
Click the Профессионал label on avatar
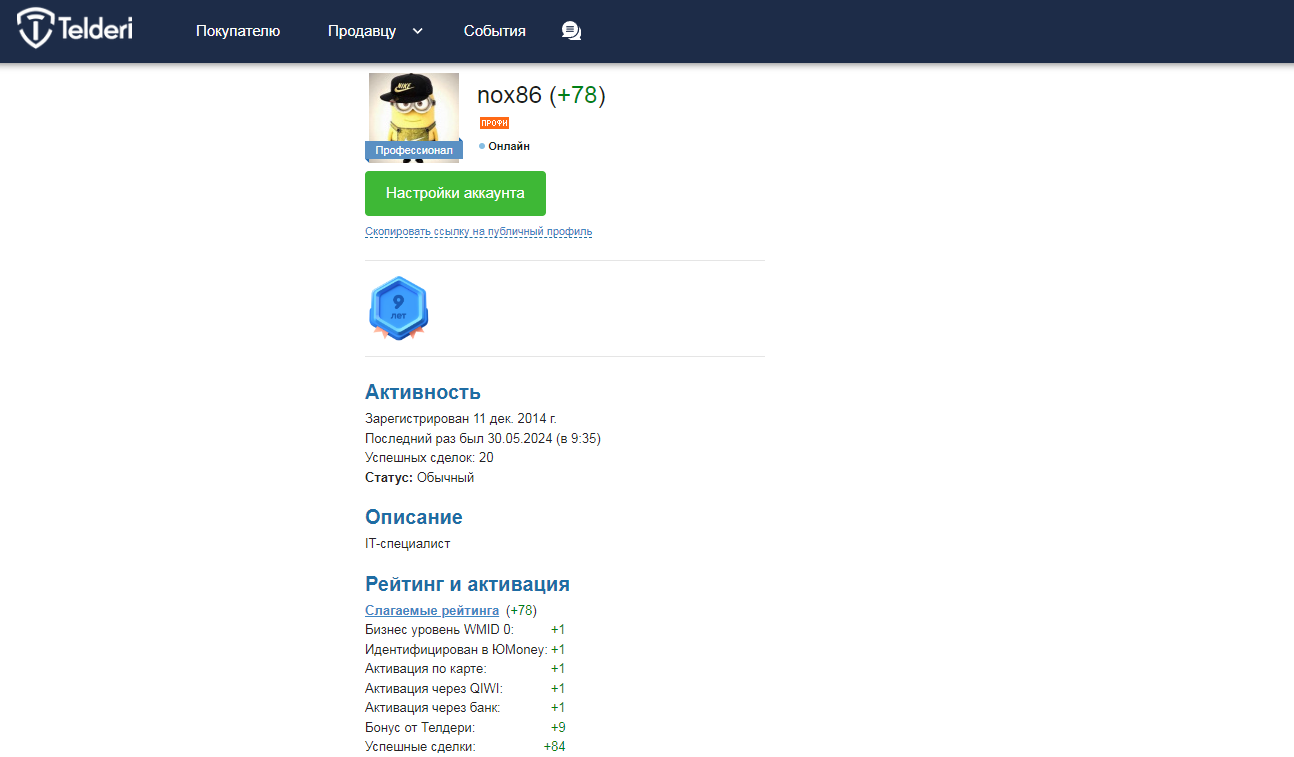click(x=414, y=151)
